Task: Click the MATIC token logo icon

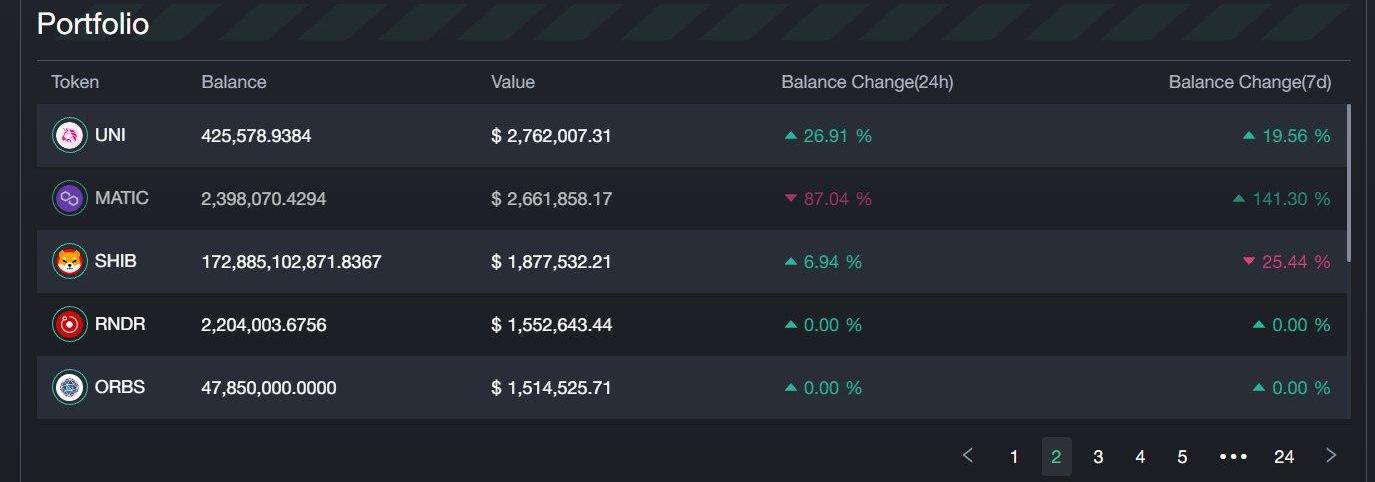Action: coord(70,198)
